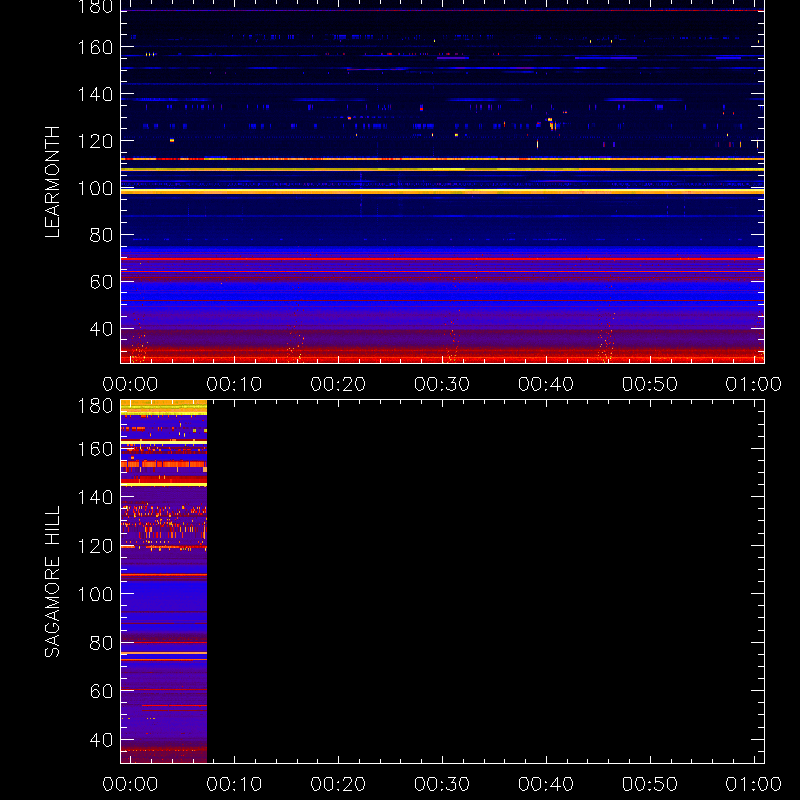
Task: Click 00:30 time label under Learmonth plot
Action: click(442, 384)
